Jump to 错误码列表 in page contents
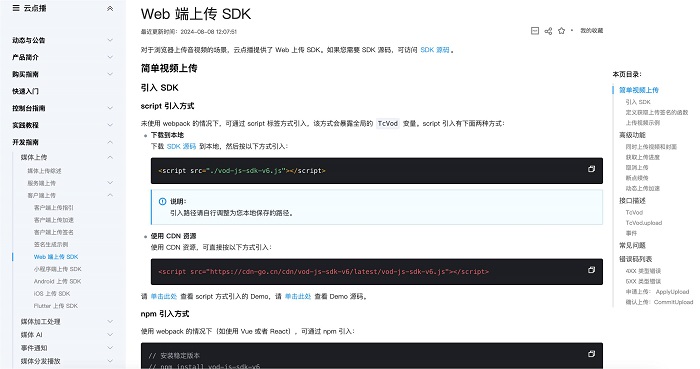 [636, 259]
